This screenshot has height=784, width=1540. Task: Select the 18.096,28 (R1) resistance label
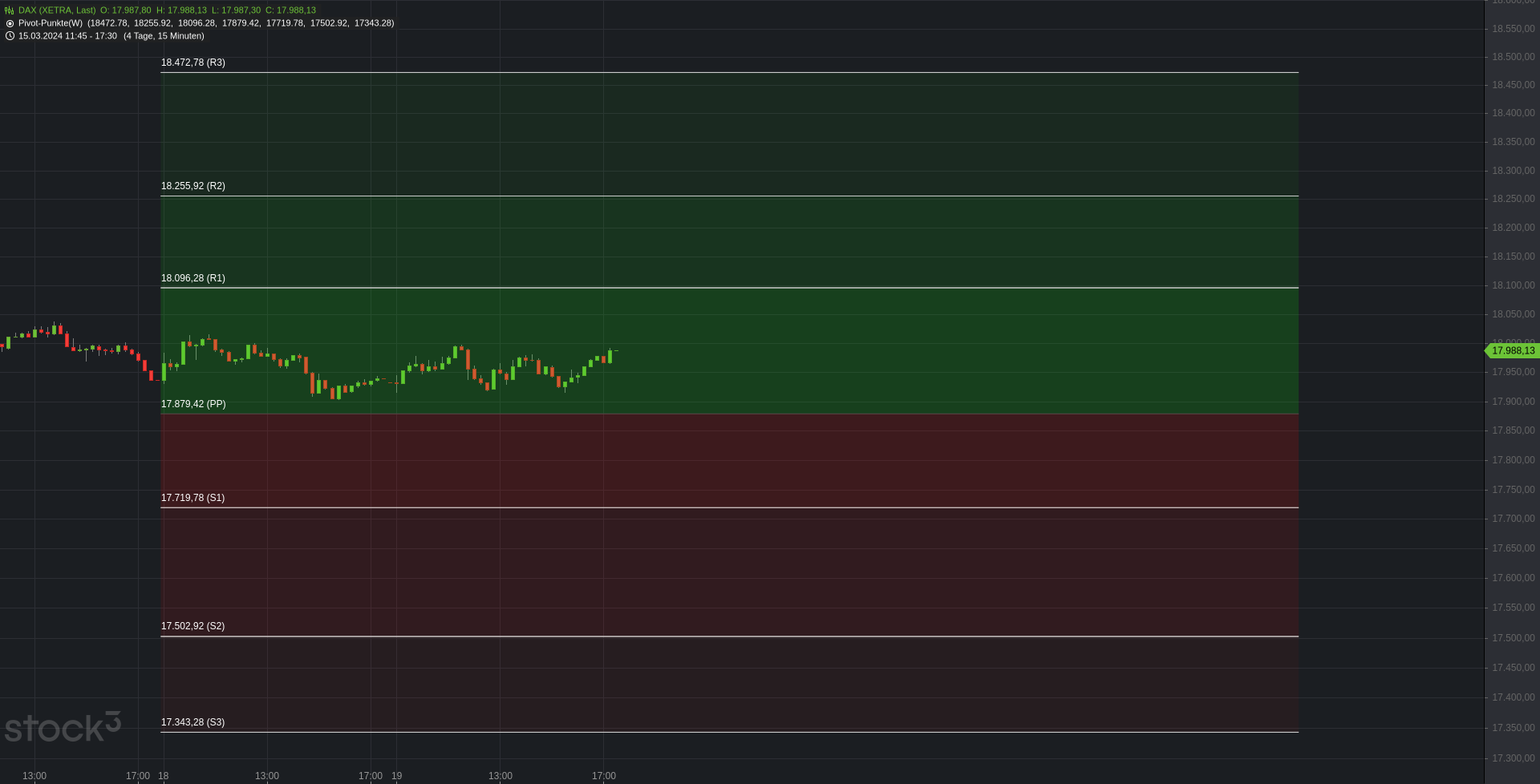coord(193,278)
